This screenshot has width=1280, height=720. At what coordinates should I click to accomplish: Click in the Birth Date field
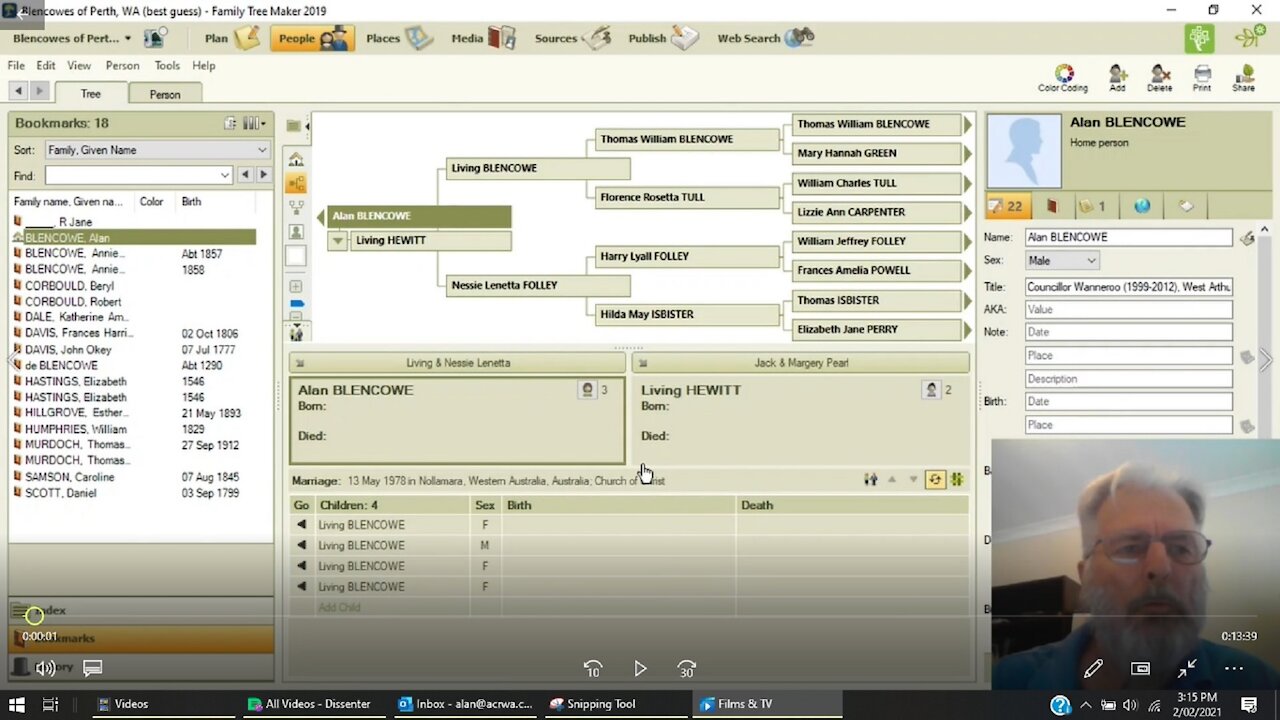point(1128,401)
